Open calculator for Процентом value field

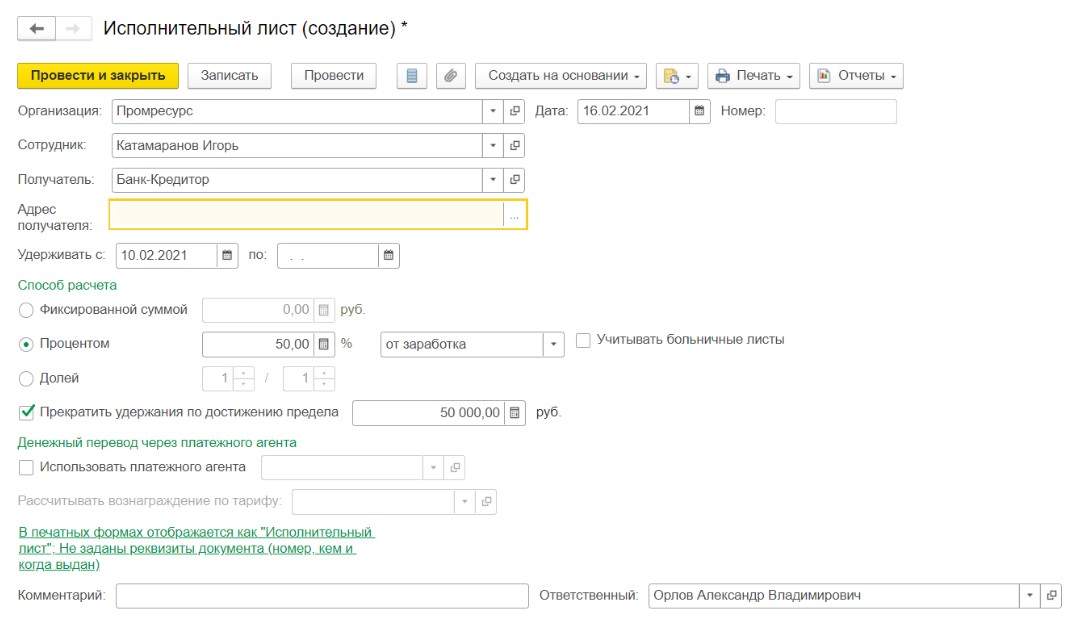[x=325, y=345]
